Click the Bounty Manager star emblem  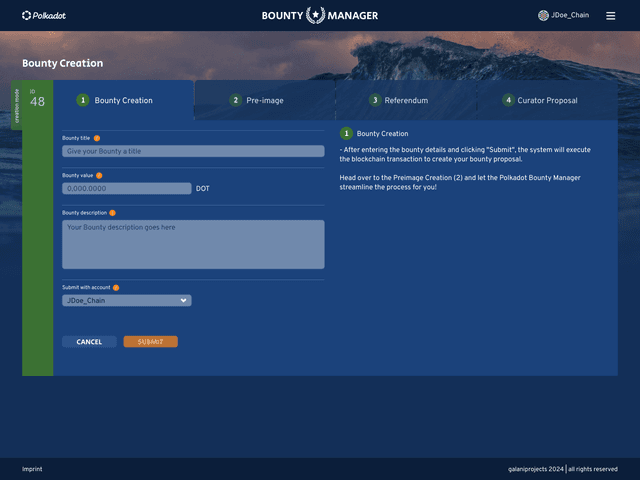point(315,15)
